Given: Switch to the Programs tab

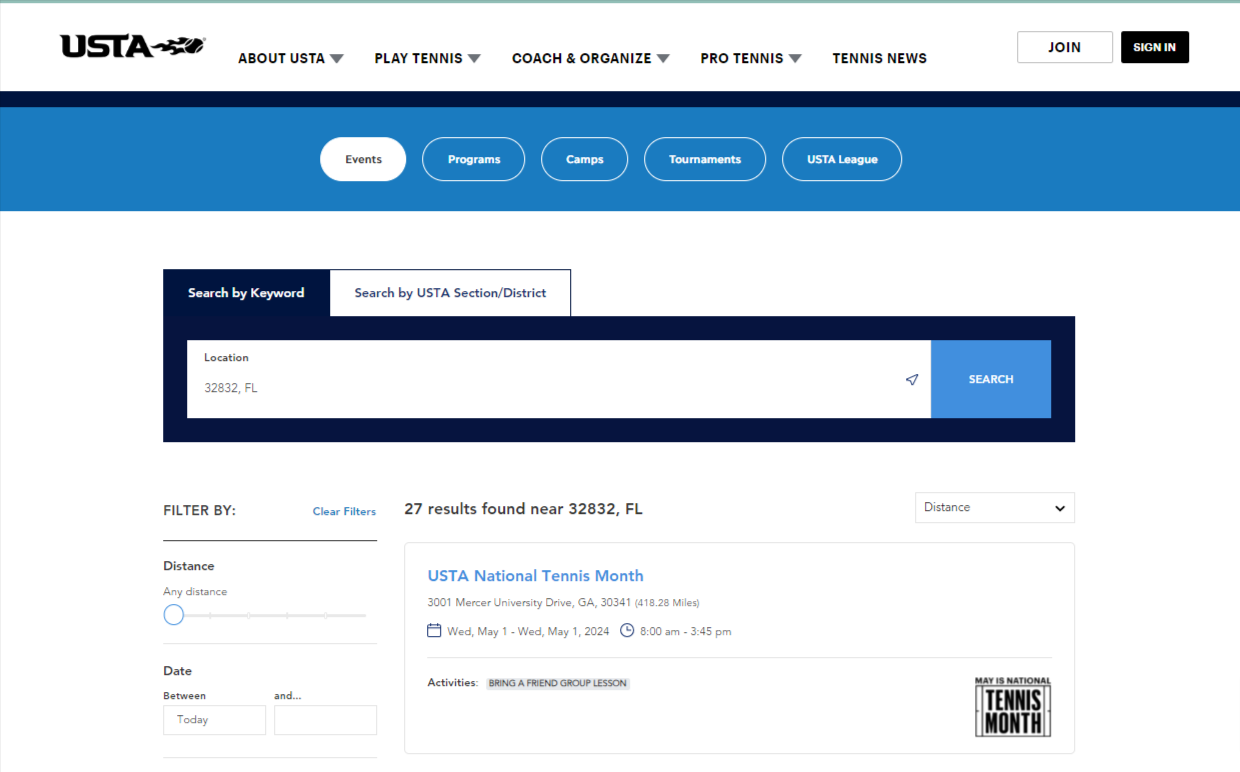Looking at the screenshot, I should click(474, 159).
